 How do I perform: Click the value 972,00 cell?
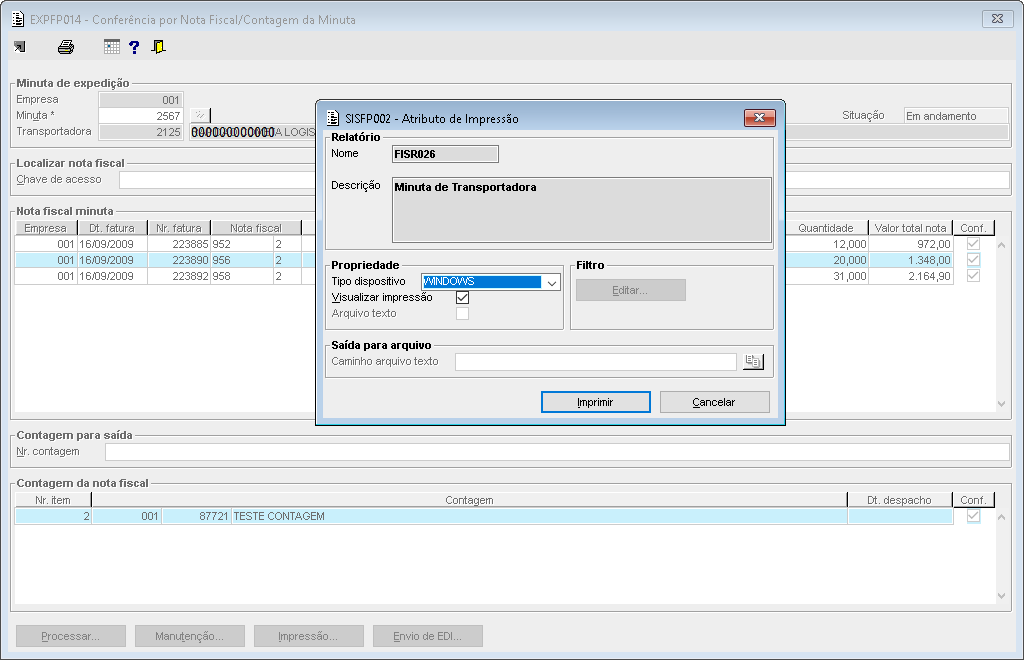[910, 244]
